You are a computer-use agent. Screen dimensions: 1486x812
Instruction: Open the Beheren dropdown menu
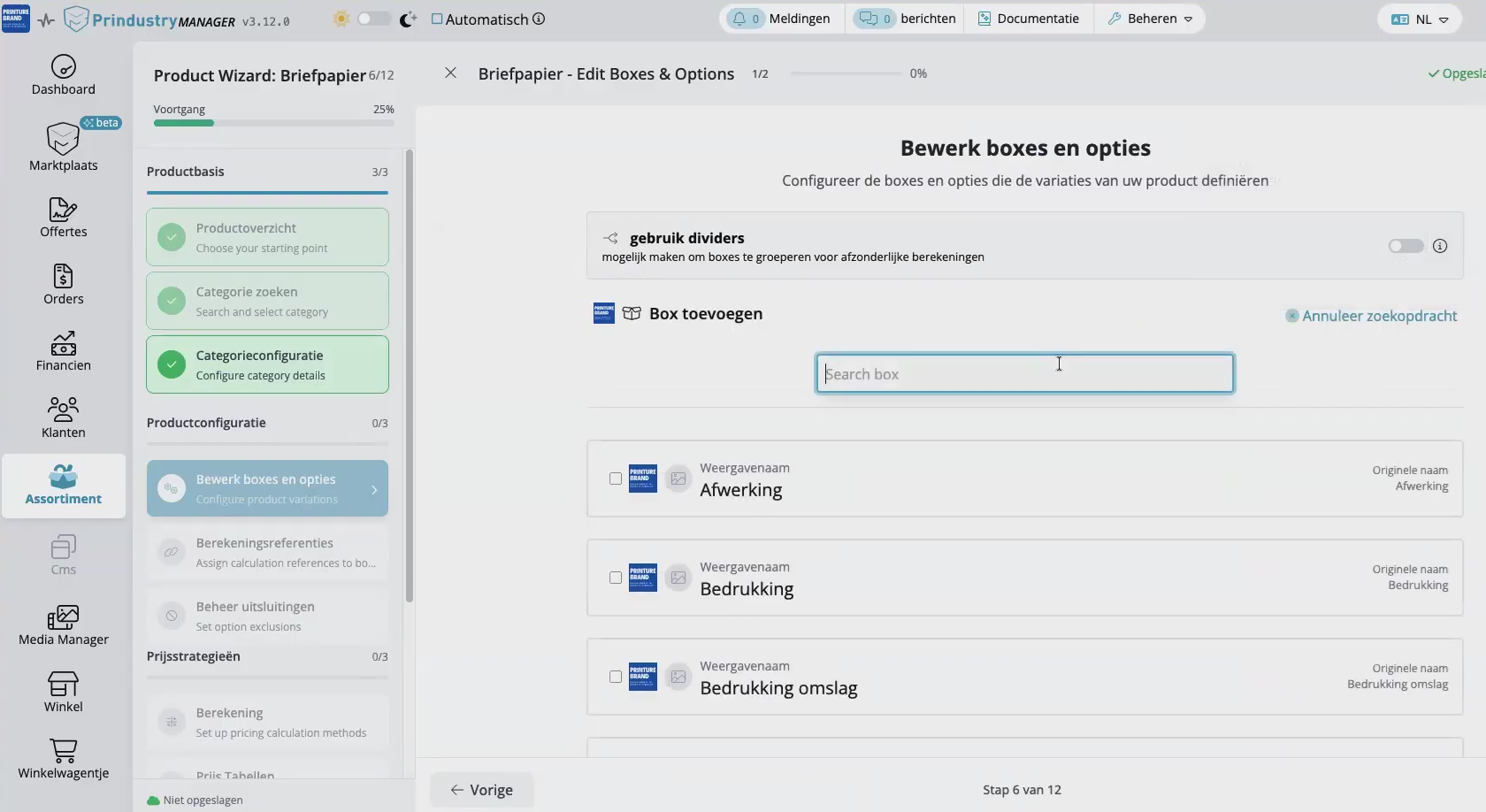(x=1150, y=19)
